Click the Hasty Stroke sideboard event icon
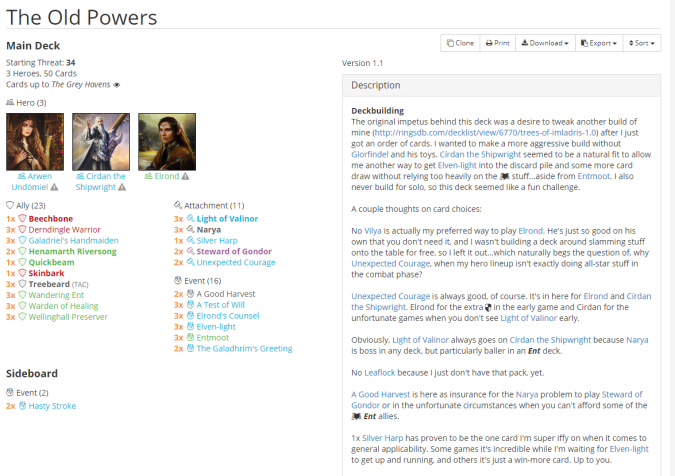Viewport: 675px width, 476px height. (x=22, y=405)
